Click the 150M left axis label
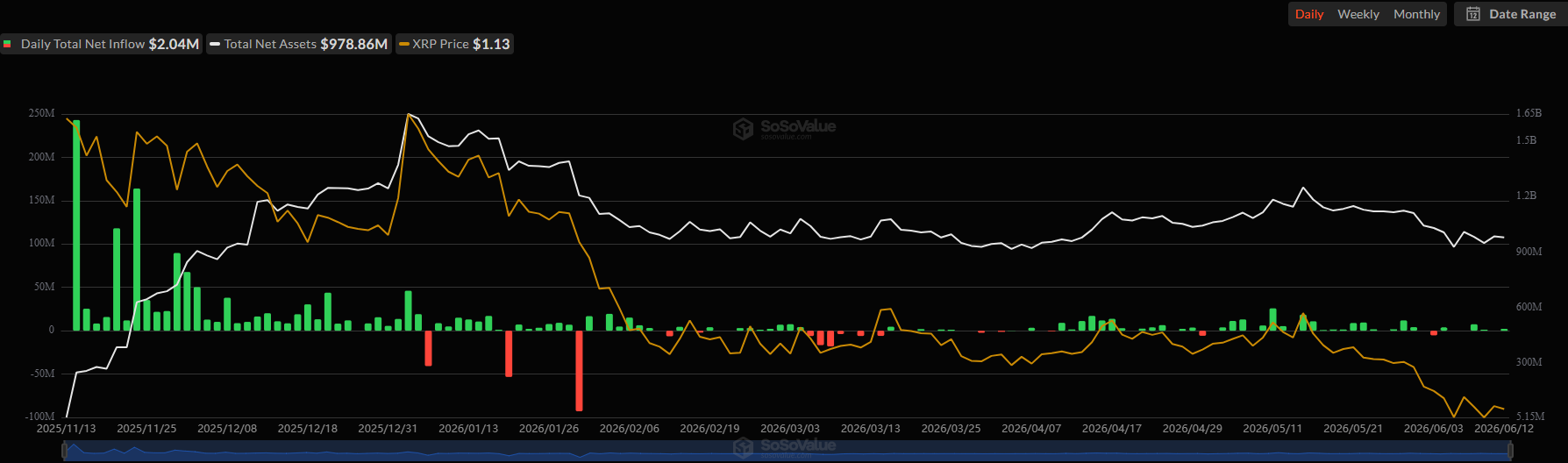 pyautogui.click(x=41, y=200)
